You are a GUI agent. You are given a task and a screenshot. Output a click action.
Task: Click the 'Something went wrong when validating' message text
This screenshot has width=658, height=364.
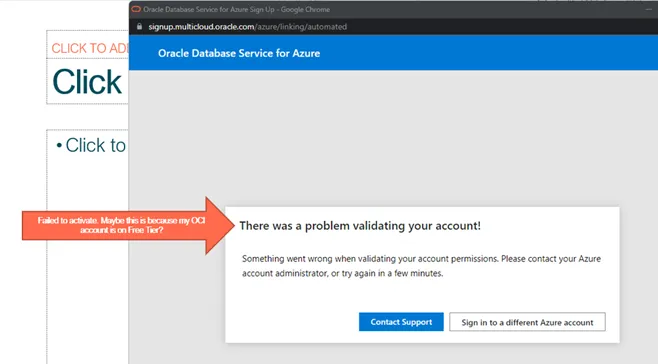point(421,266)
